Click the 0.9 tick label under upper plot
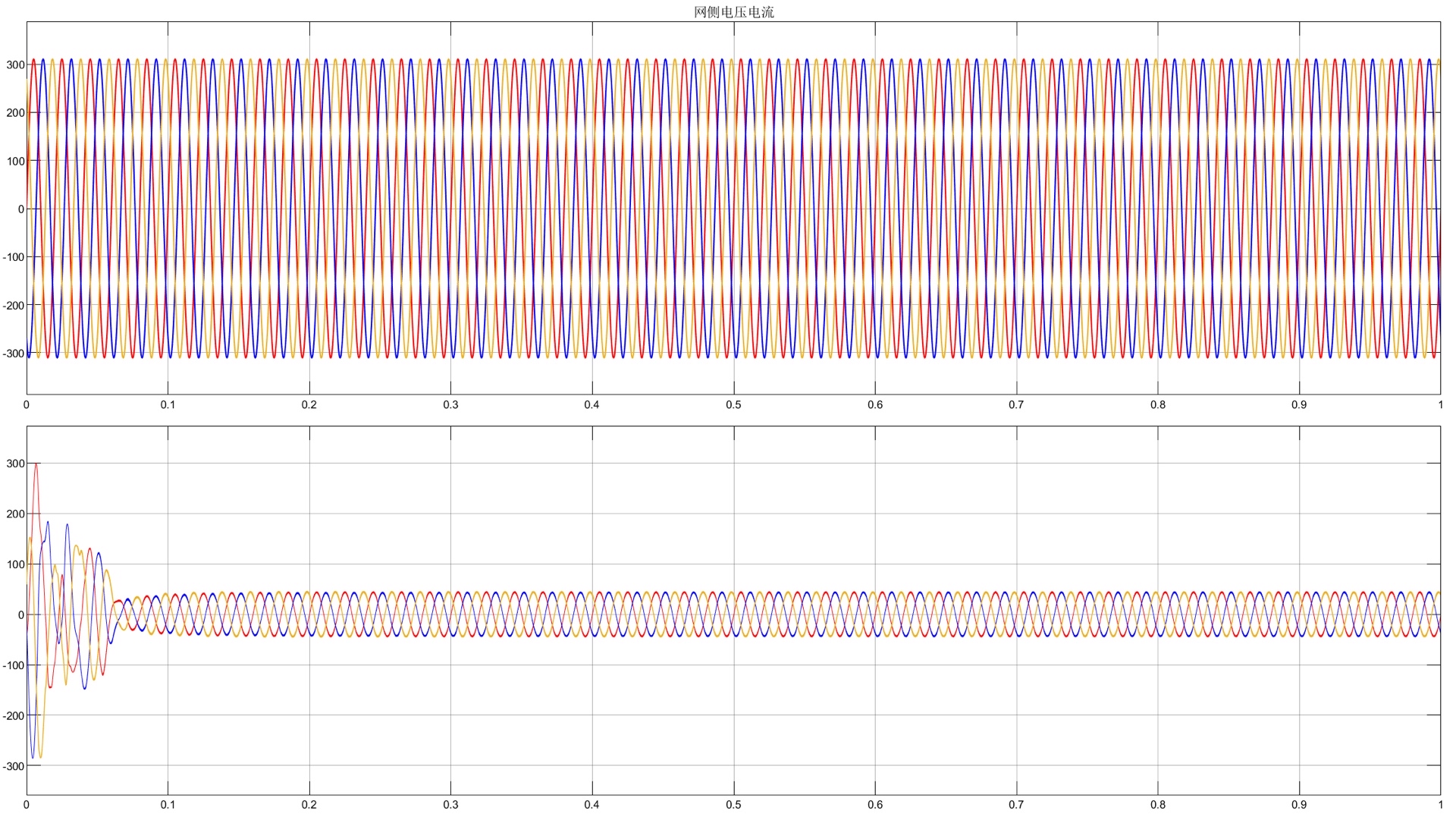This screenshot has width=1456, height=833. 1299,405
